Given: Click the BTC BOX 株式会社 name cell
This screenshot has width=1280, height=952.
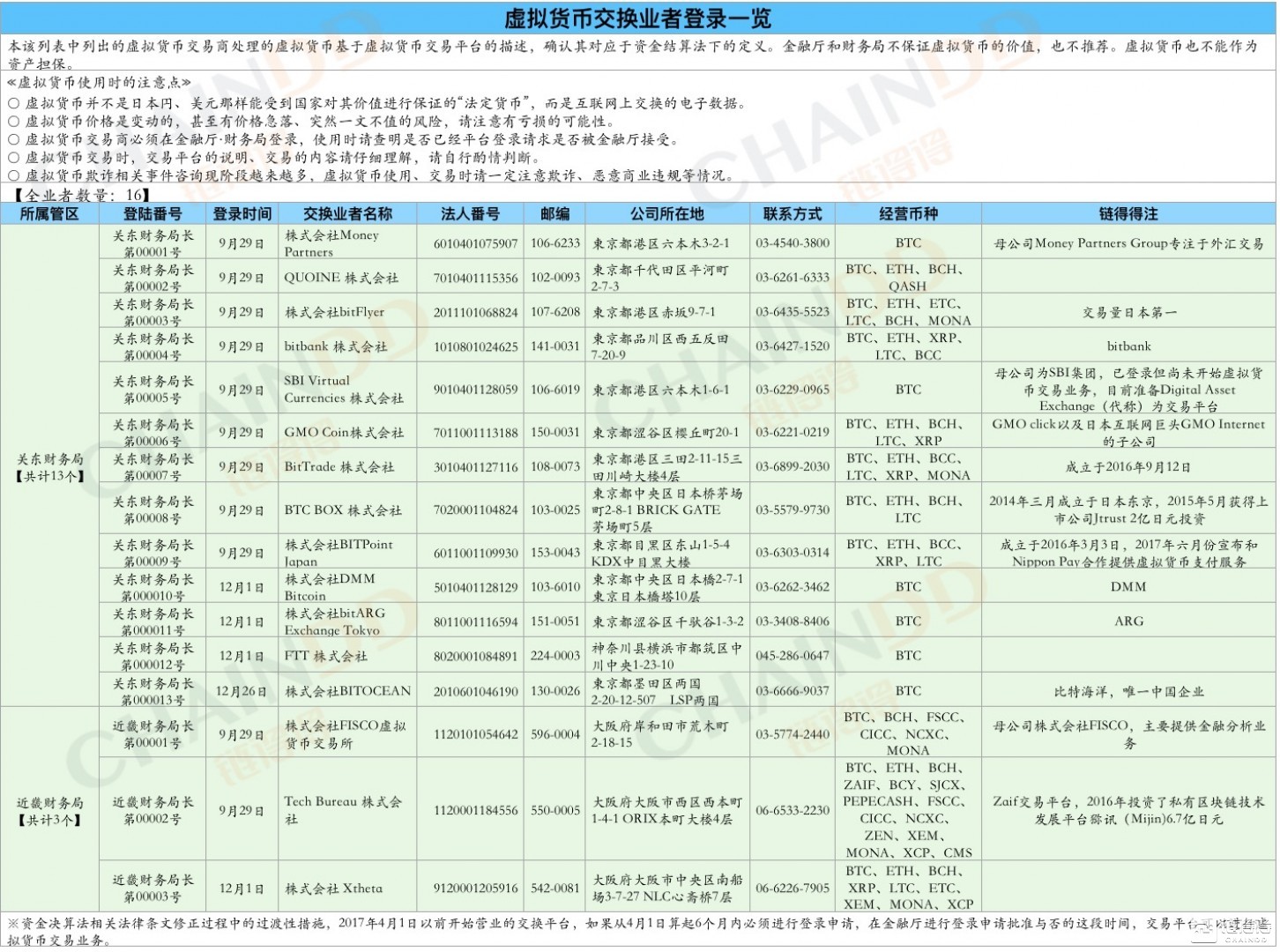Looking at the screenshot, I should click(x=347, y=509).
